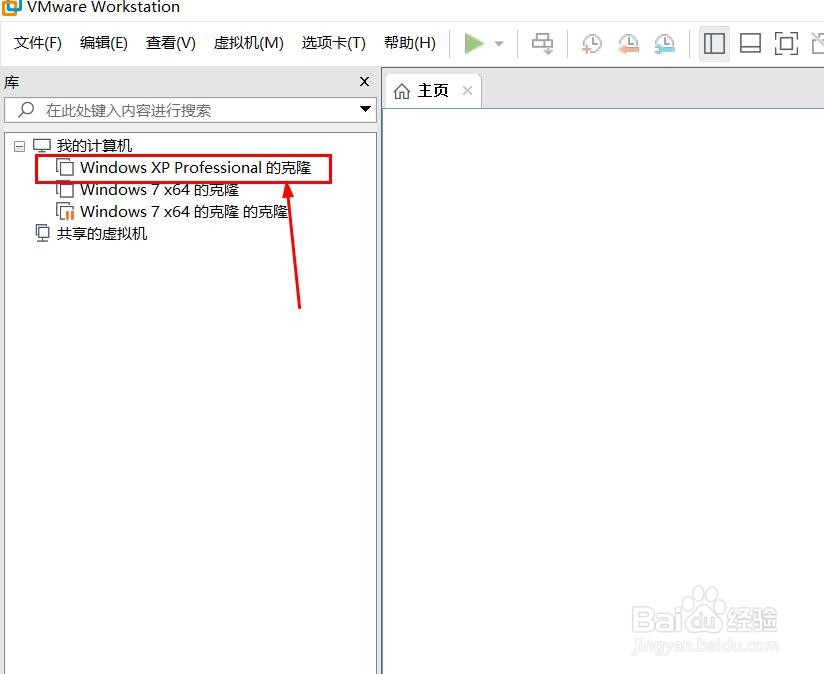Screen dimensions: 824x674
Task: Click the send Ctrl+Alt+Del toolbar icon
Action: 542,44
